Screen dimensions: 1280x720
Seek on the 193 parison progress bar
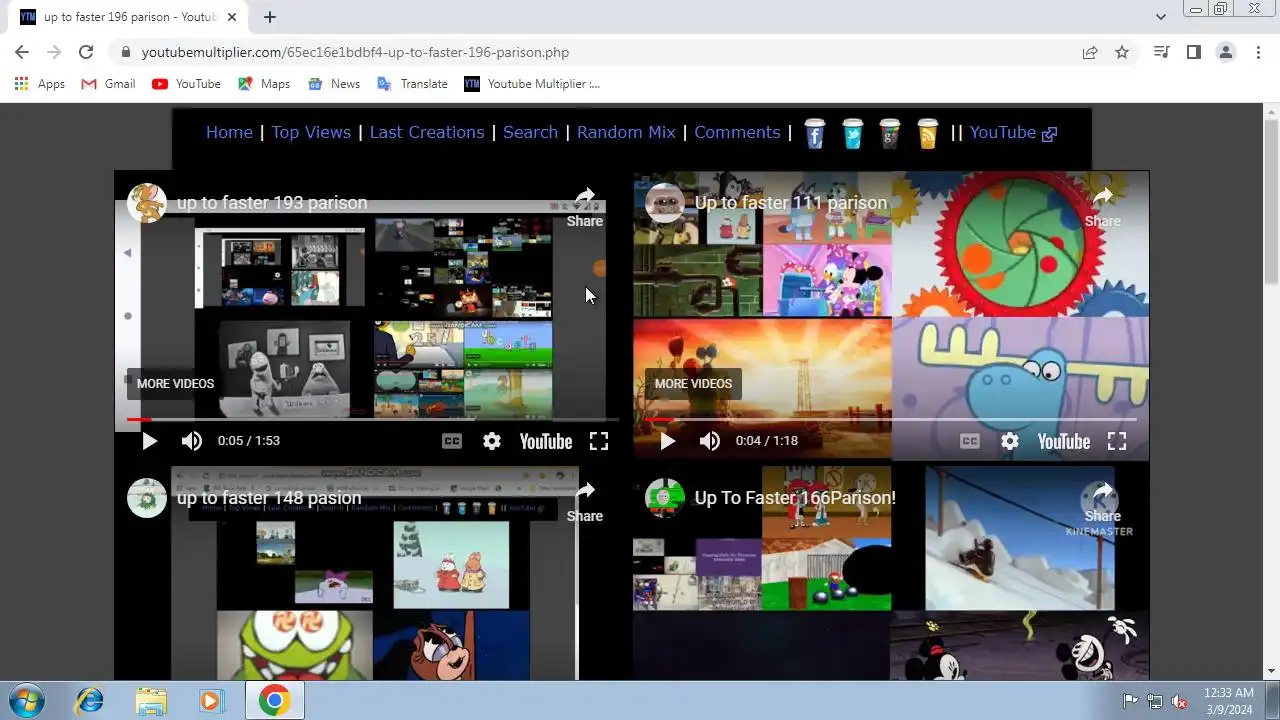point(373,419)
